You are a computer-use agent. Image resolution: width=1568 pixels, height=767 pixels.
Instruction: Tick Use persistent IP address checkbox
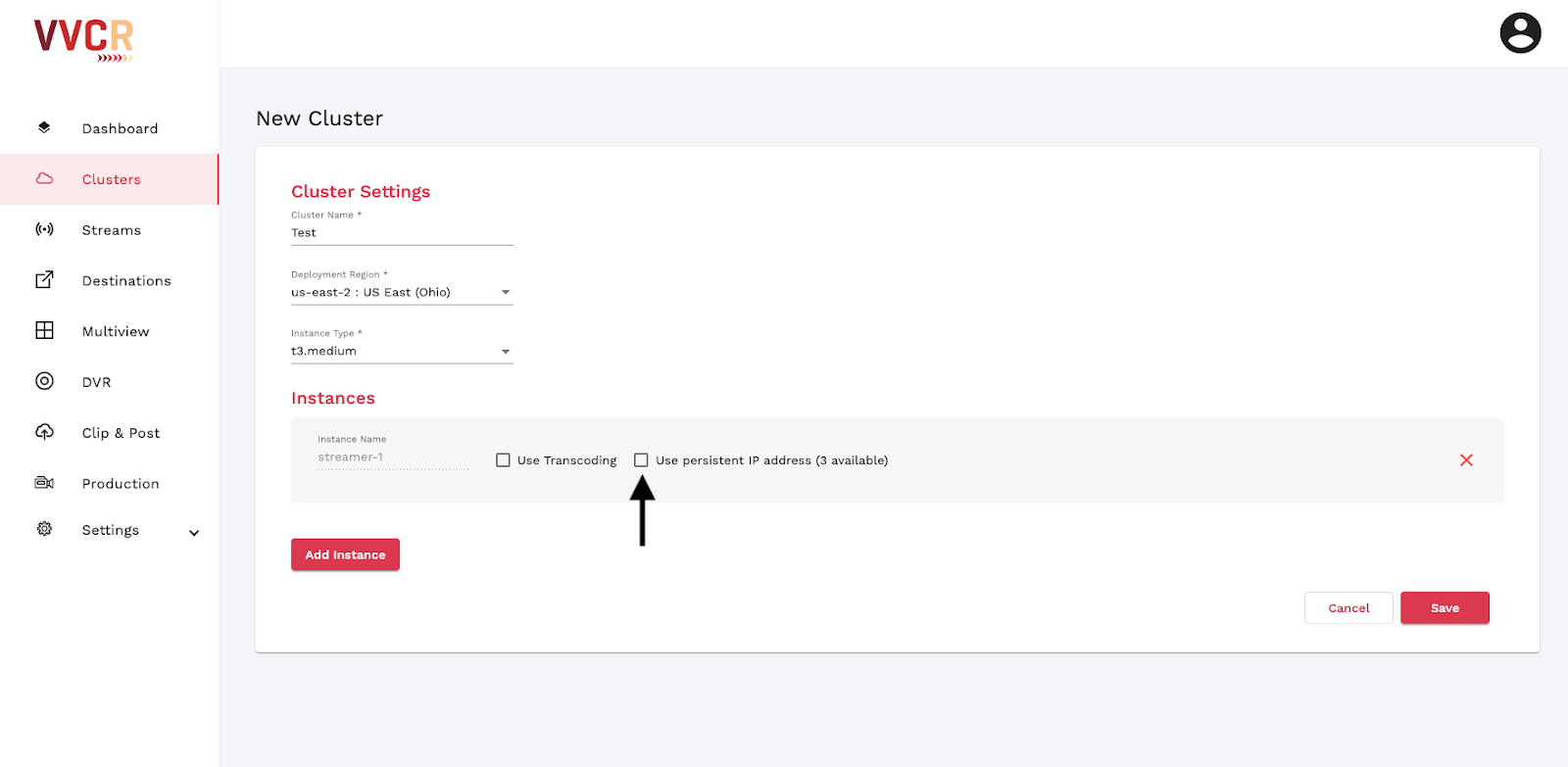[x=641, y=460]
